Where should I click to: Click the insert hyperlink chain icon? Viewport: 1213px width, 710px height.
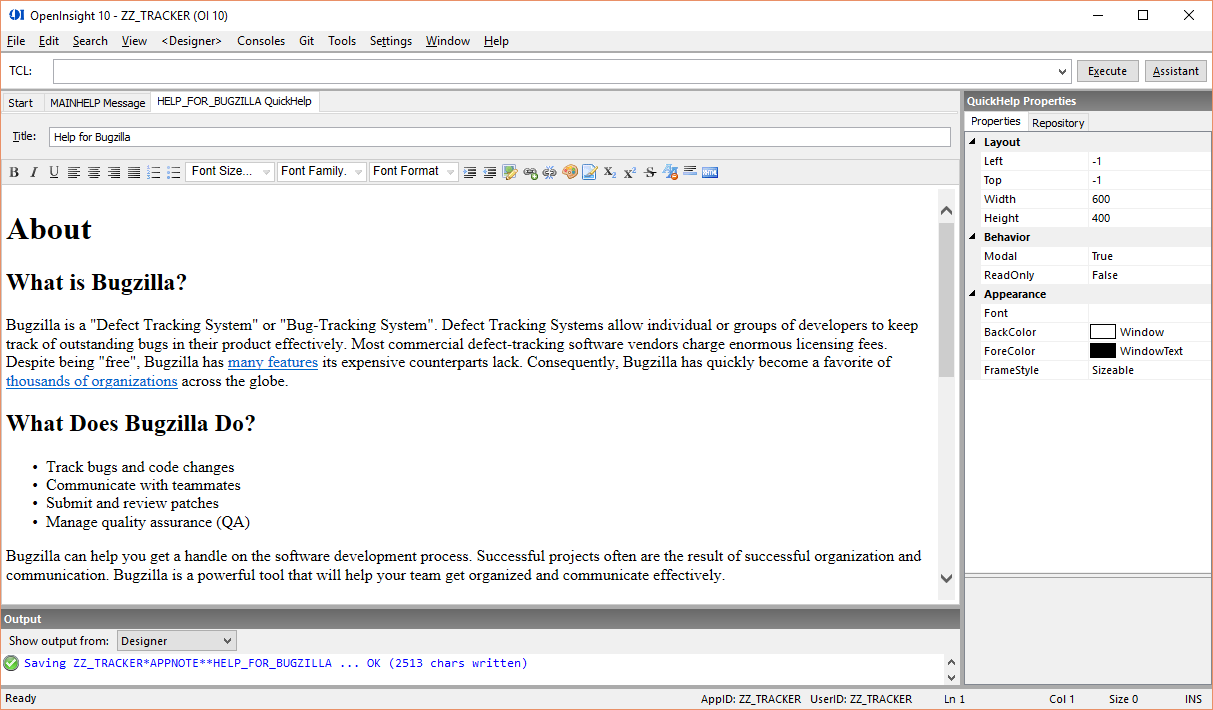tap(530, 172)
